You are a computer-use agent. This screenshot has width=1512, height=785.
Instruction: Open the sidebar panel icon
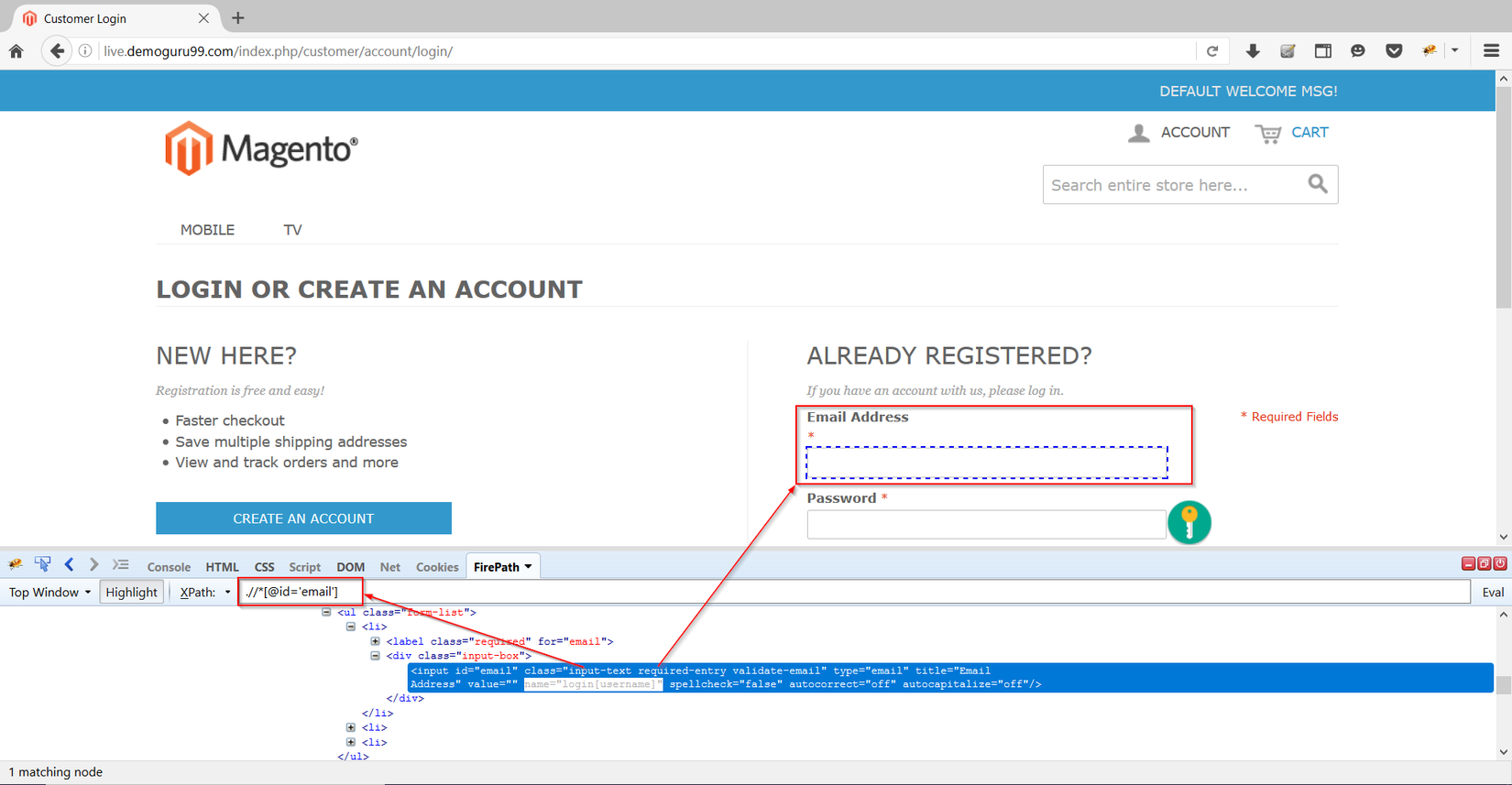pyautogui.click(x=1323, y=51)
